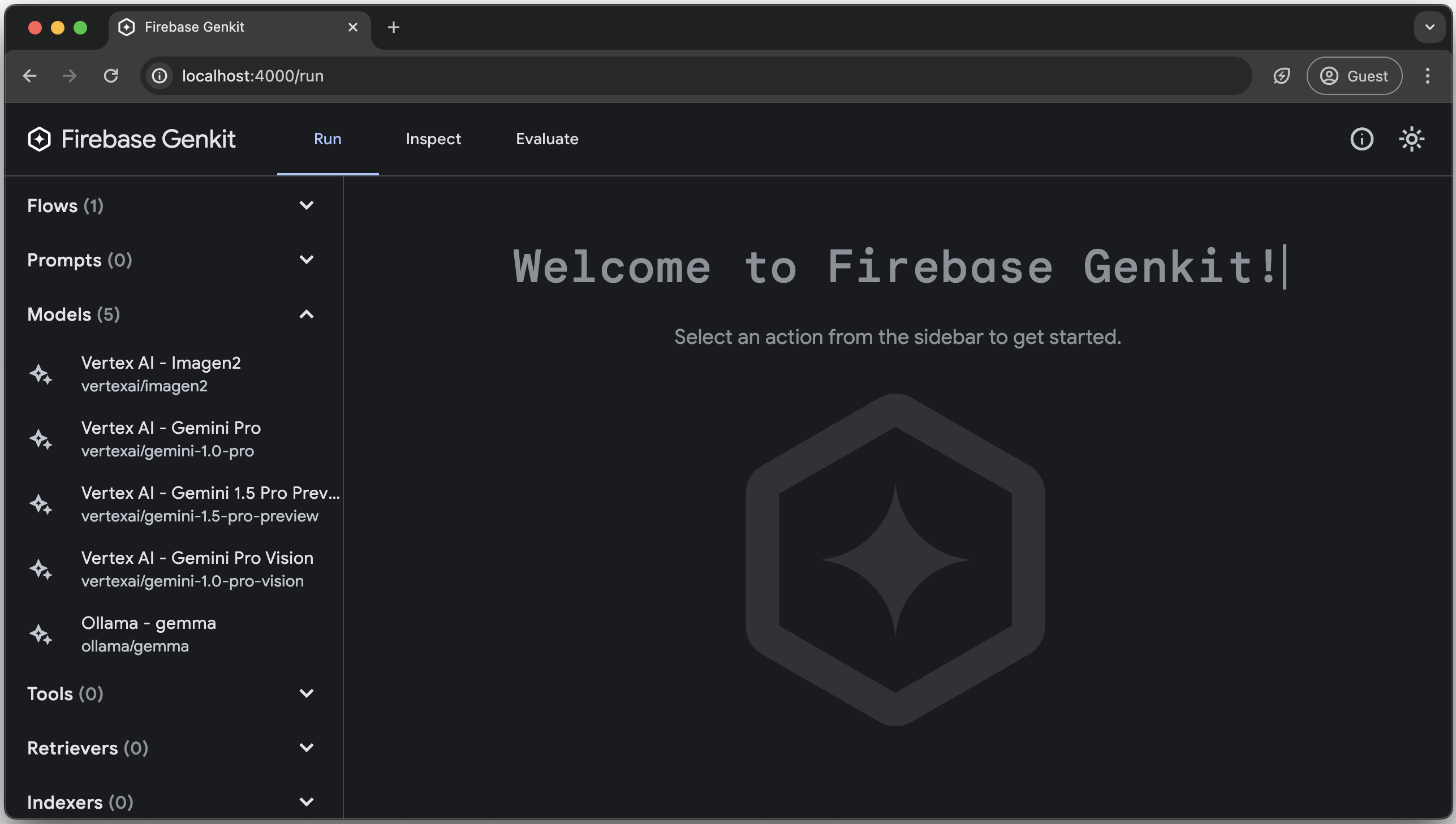This screenshot has height=824, width=1456.
Task: Switch to the Inspect tab
Action: [x=433, y=139]
